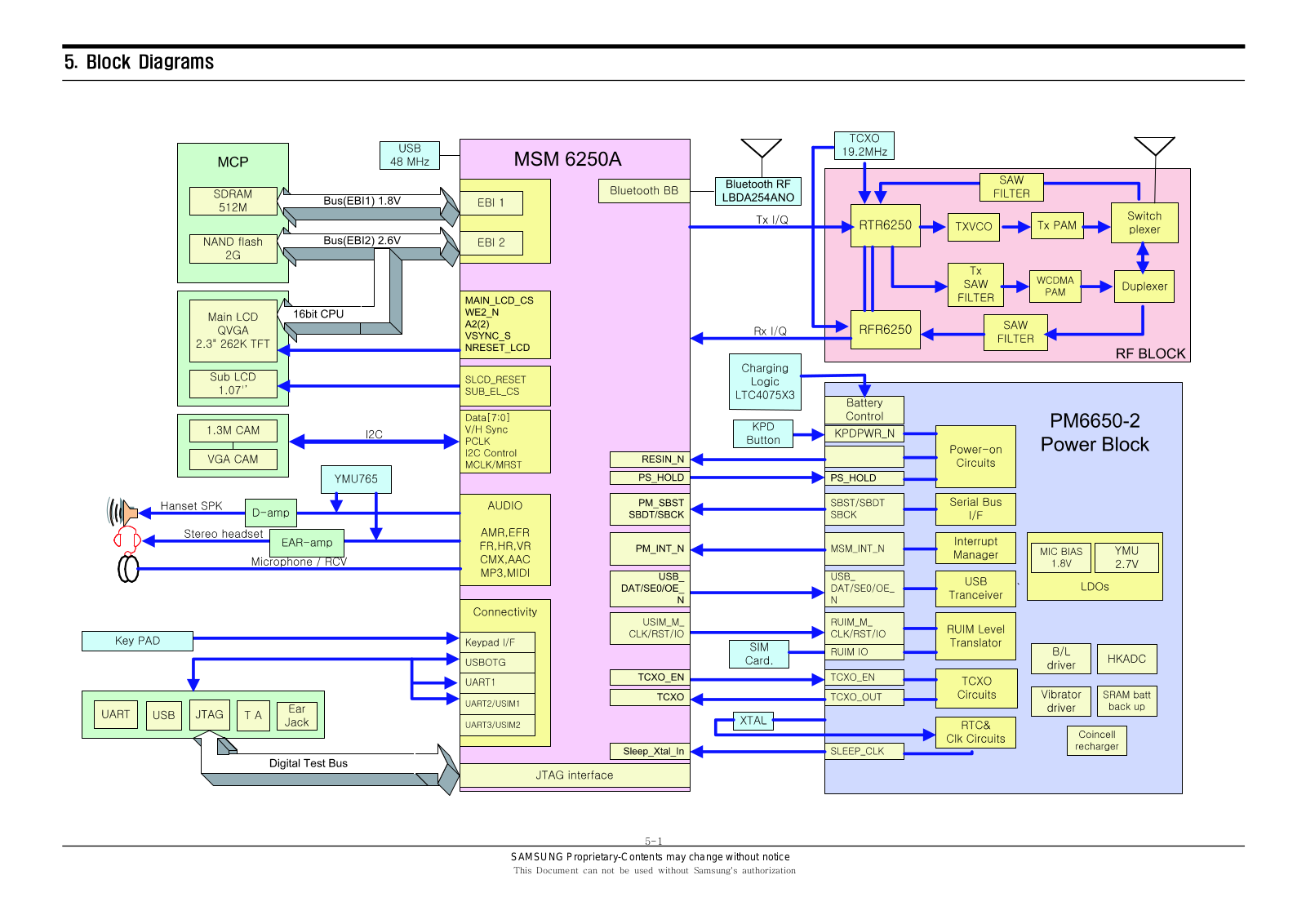Screen dimensions: 1306x924
Task: Click the YMU765 block
Action: point(356,479)
